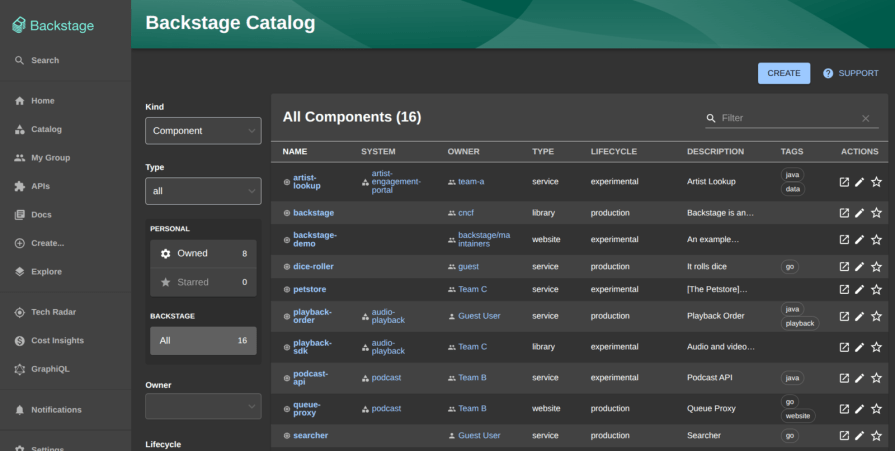Click the Explore layers icon
This screenshot has width=895, height=451.
pyautogui.click(x=19, y=272)
